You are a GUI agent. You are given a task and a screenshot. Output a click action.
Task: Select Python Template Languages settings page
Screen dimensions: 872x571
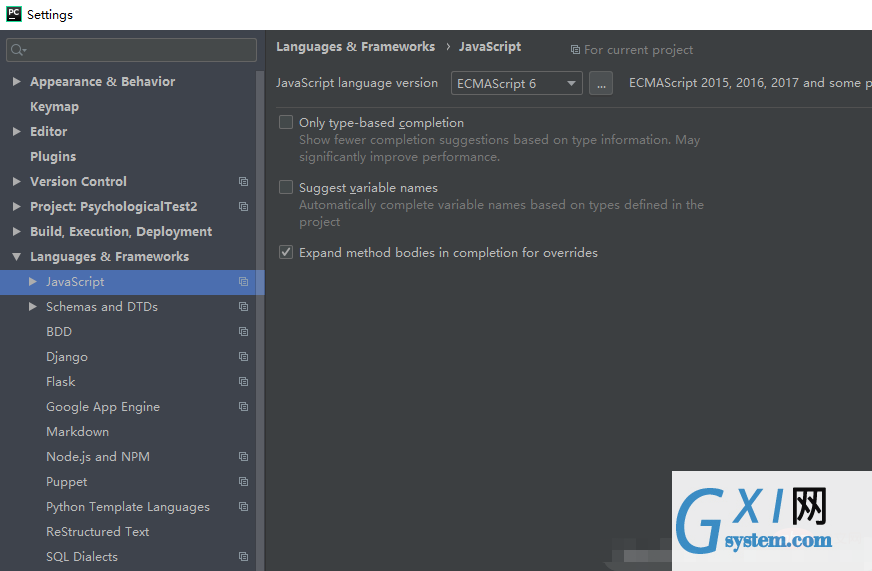[x=128, y=507]
